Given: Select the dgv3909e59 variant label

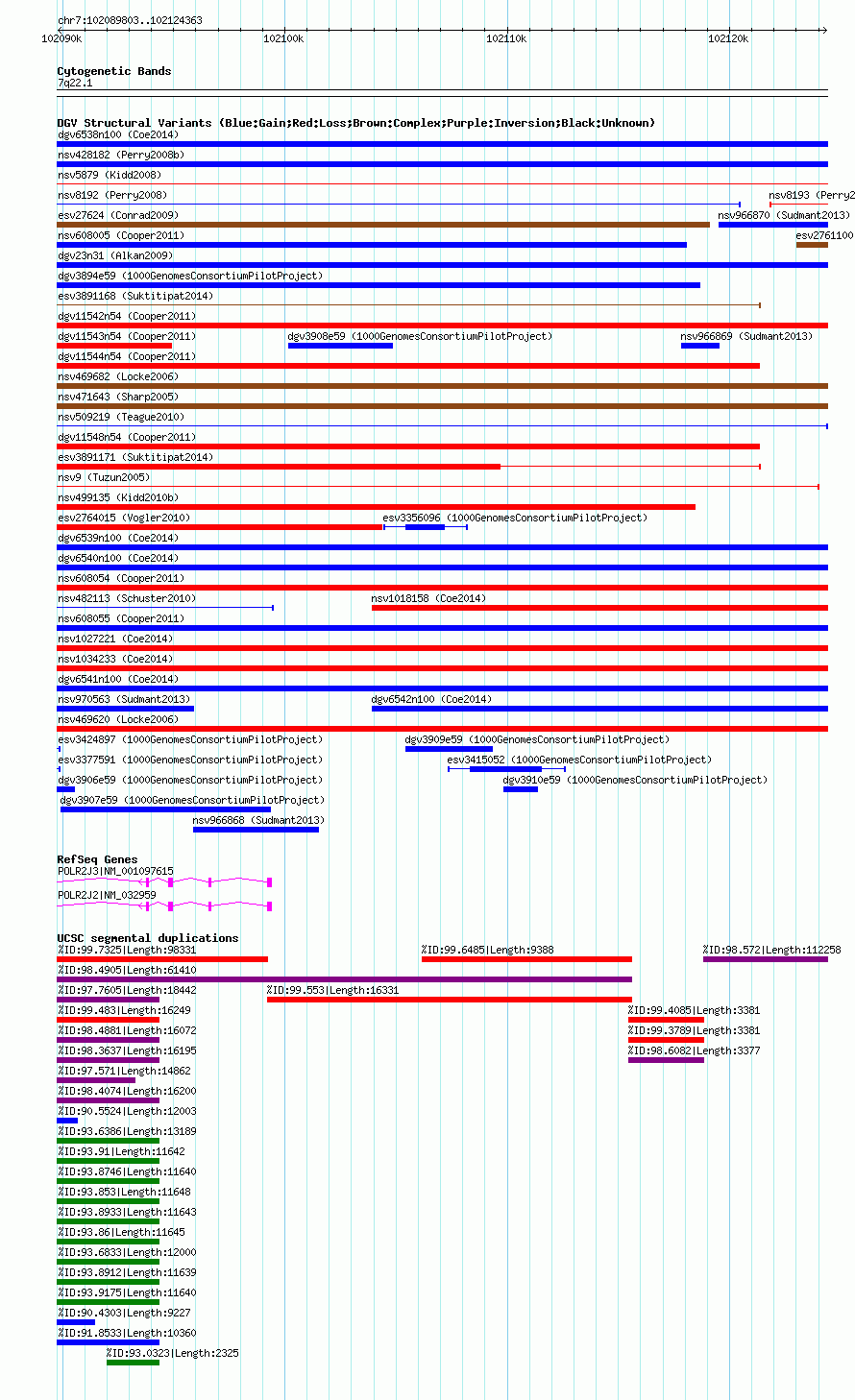Looking at the screenshot, I should tap(537, 739).
